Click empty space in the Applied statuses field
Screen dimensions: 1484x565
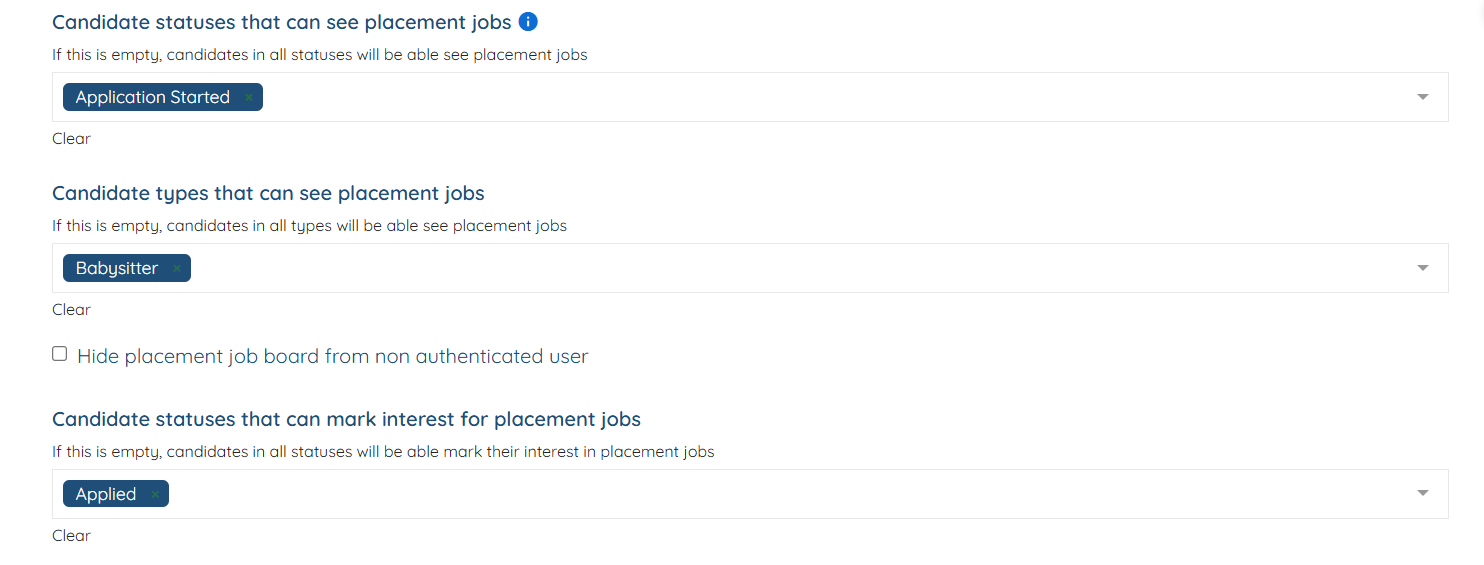800,494
